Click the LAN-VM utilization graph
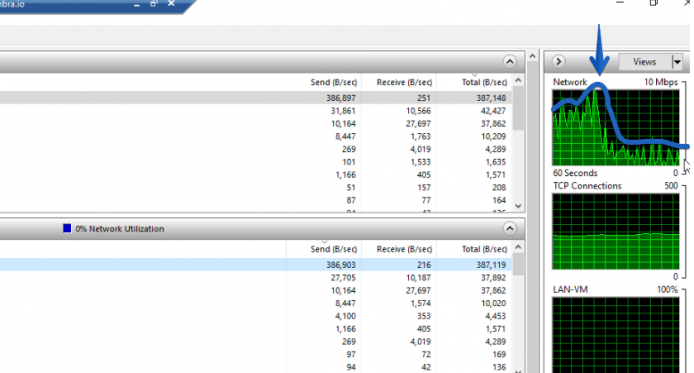Screen dimensions: 694x373 [x=615, y=335]
